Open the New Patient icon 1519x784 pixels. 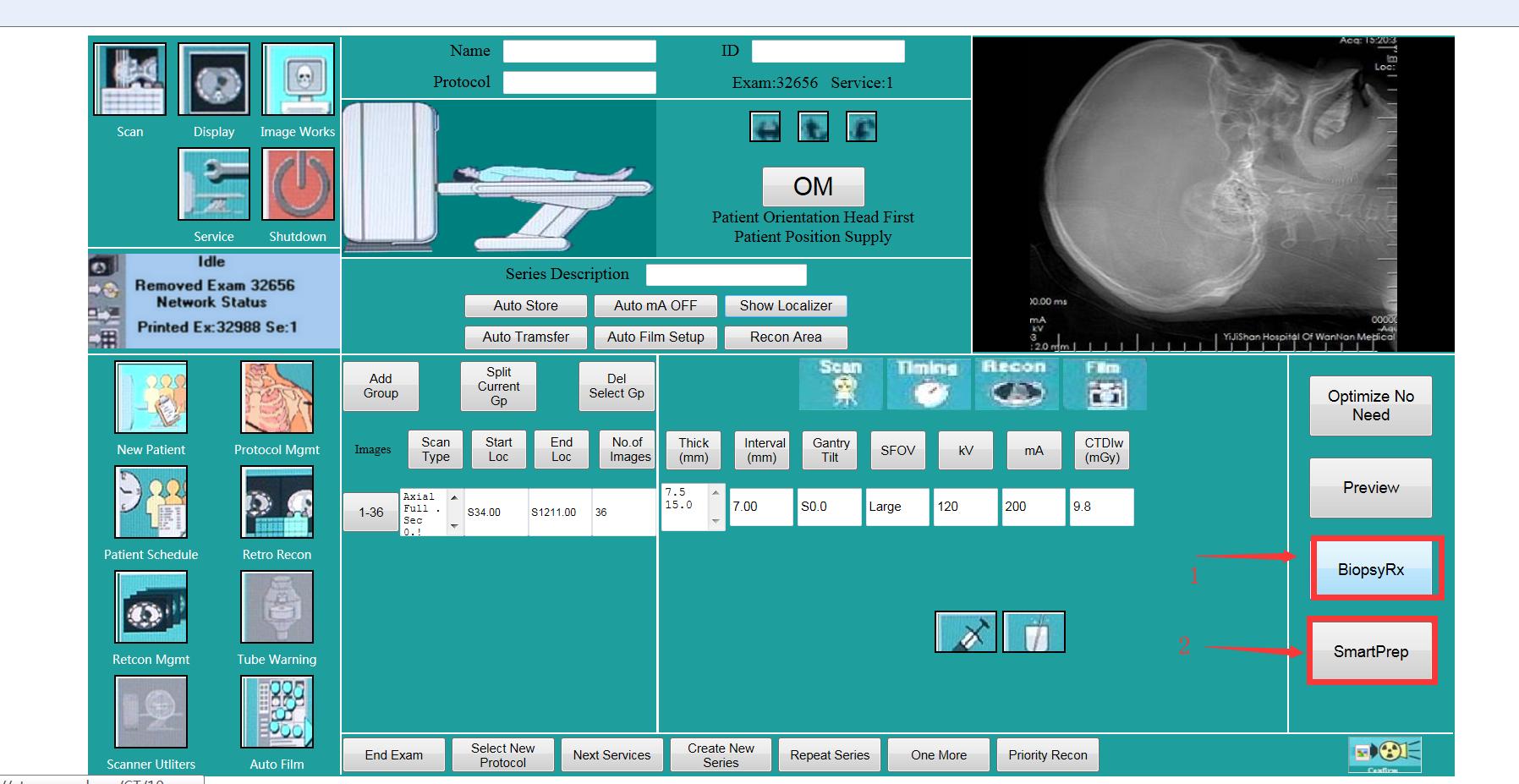pyautogui.click(x=151, y=397)
